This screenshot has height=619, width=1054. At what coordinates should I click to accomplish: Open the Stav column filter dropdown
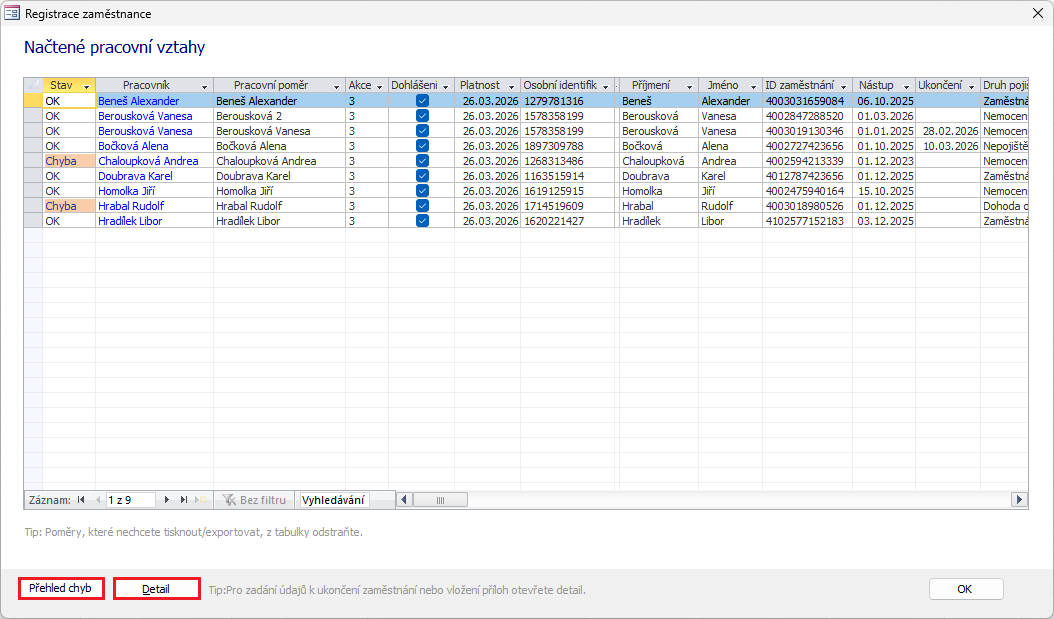[x=87, y=86]
